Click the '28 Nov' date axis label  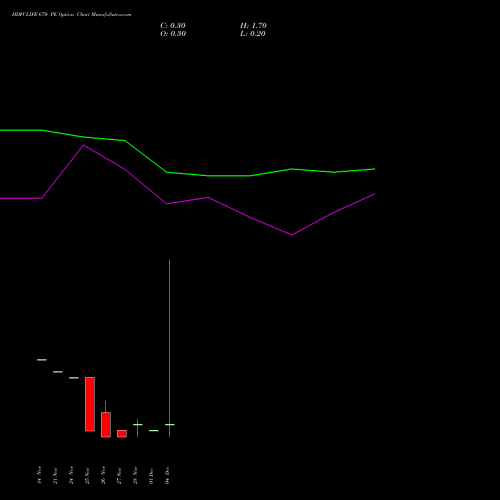(135, 475)
